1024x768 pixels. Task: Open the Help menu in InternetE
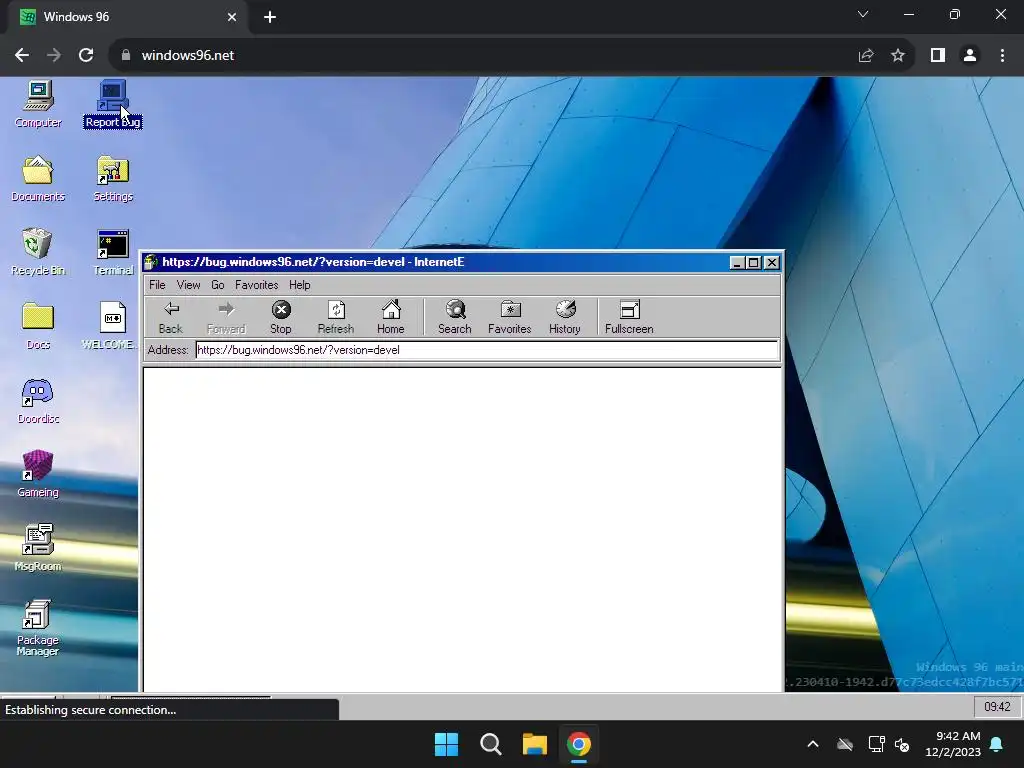(300, 285)
